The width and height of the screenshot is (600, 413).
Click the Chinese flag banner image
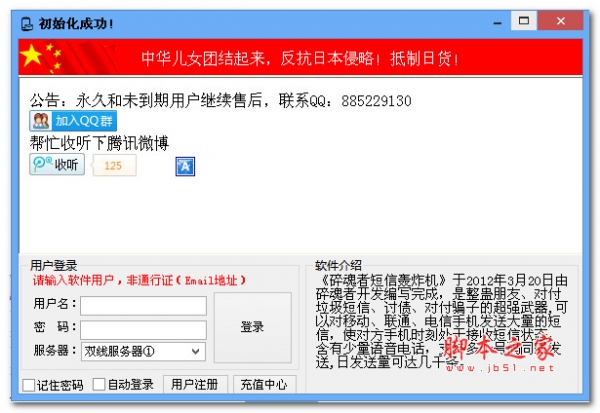coord(69,57)
